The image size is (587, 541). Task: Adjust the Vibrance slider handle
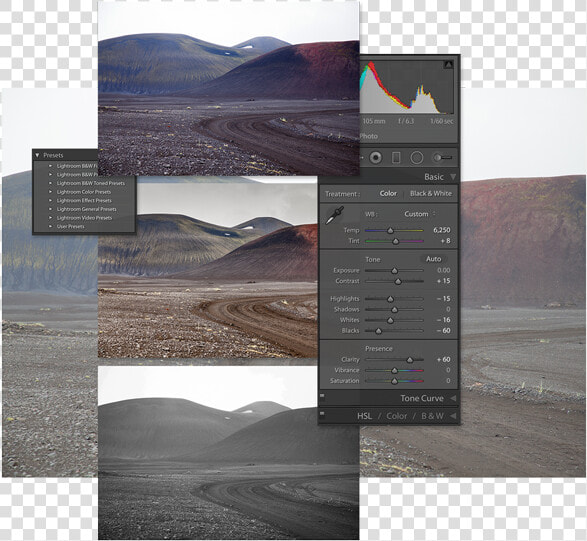(x=394, y=370)
